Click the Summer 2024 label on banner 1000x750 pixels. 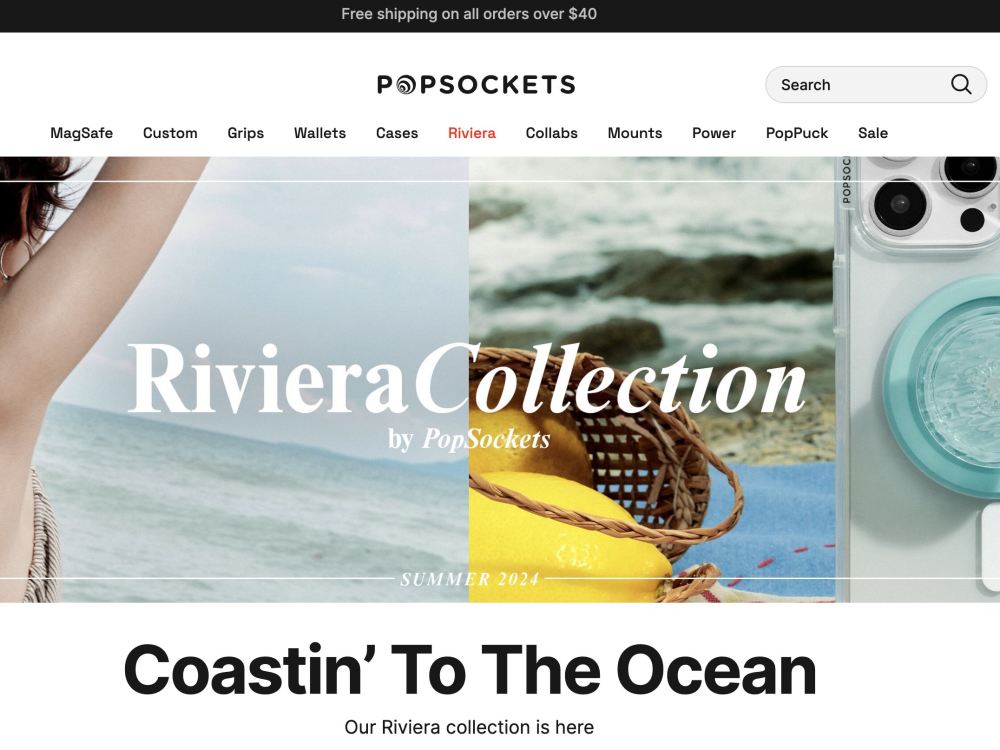click(469, 579)
